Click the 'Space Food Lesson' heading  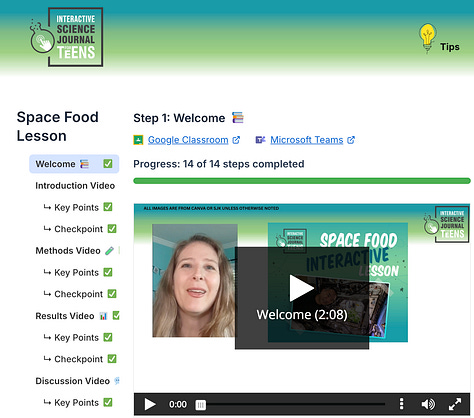click(x=58, y=126)
